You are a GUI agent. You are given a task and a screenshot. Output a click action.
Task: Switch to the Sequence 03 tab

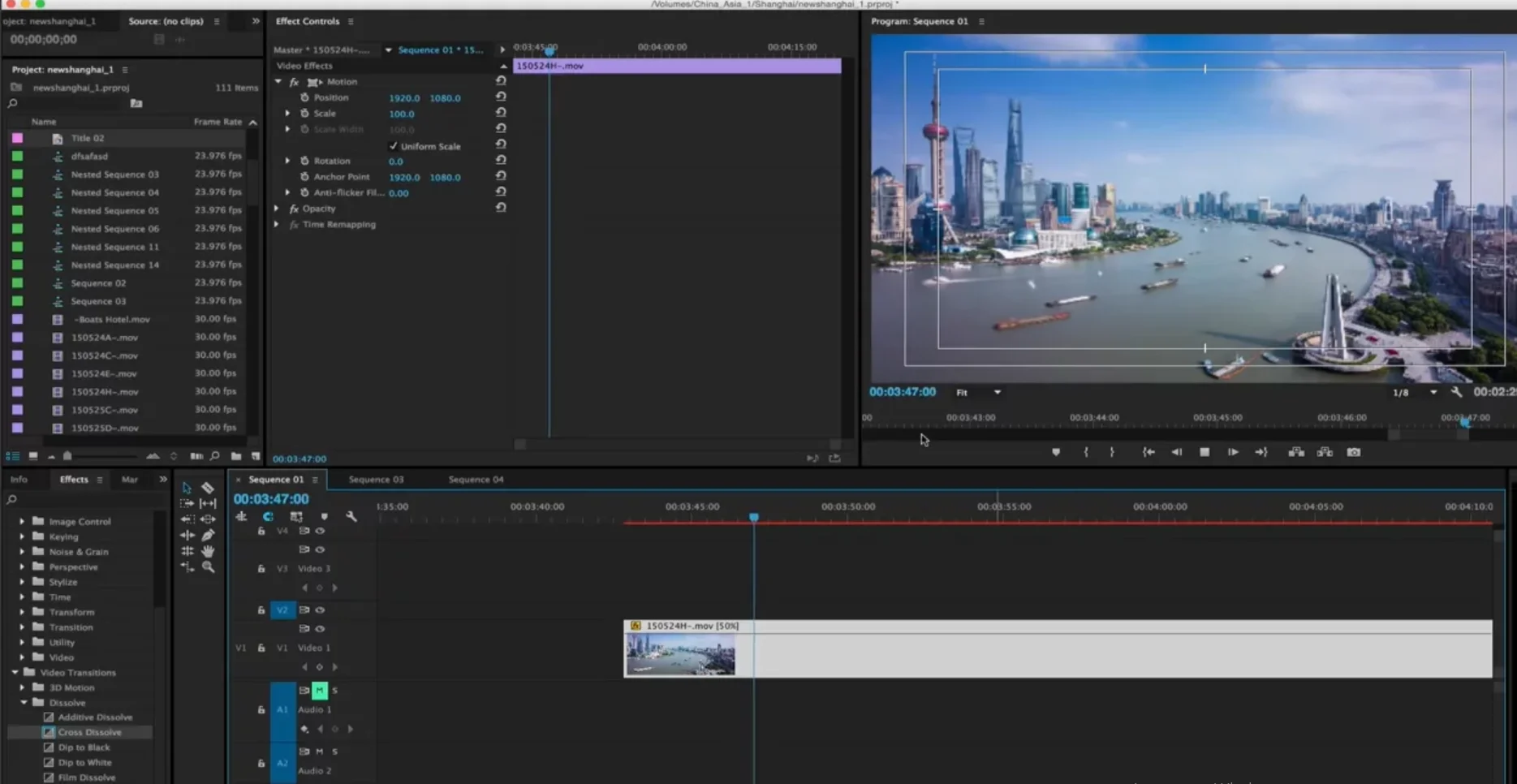(375, 479)
